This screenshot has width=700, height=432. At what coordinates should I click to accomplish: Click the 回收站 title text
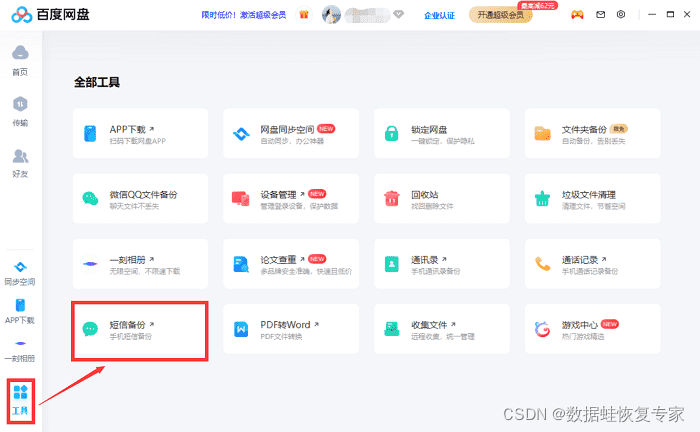pos(425,195)
